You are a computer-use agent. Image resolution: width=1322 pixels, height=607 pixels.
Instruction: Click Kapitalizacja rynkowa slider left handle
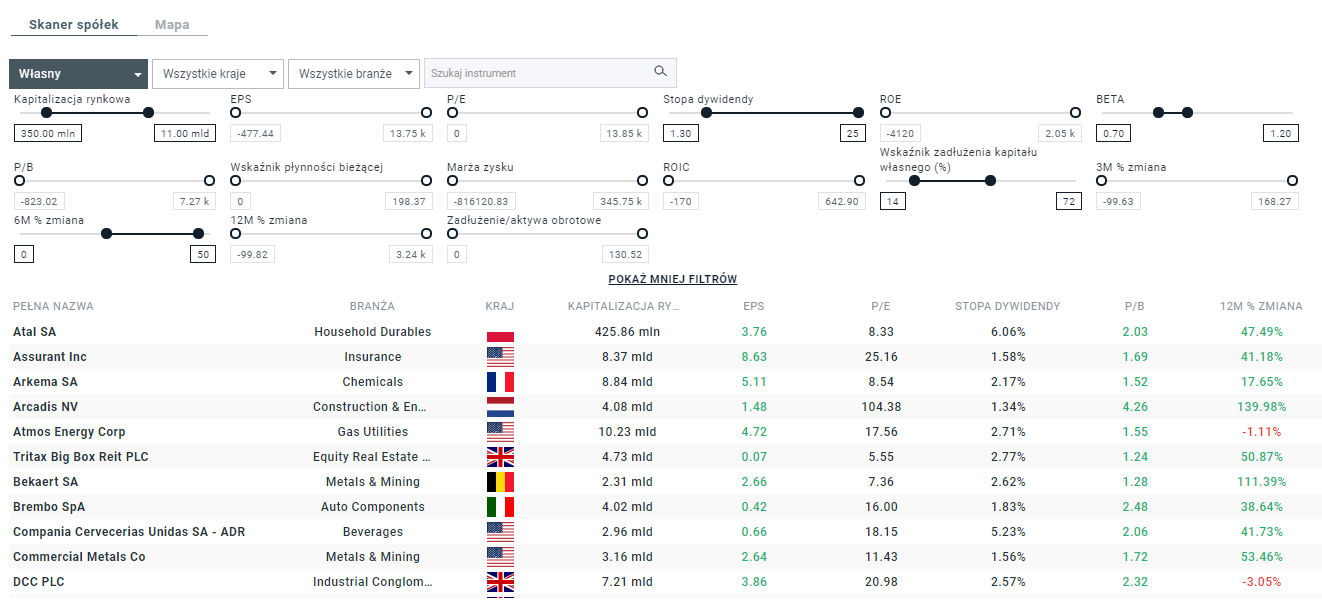click(x=46, y=113)
